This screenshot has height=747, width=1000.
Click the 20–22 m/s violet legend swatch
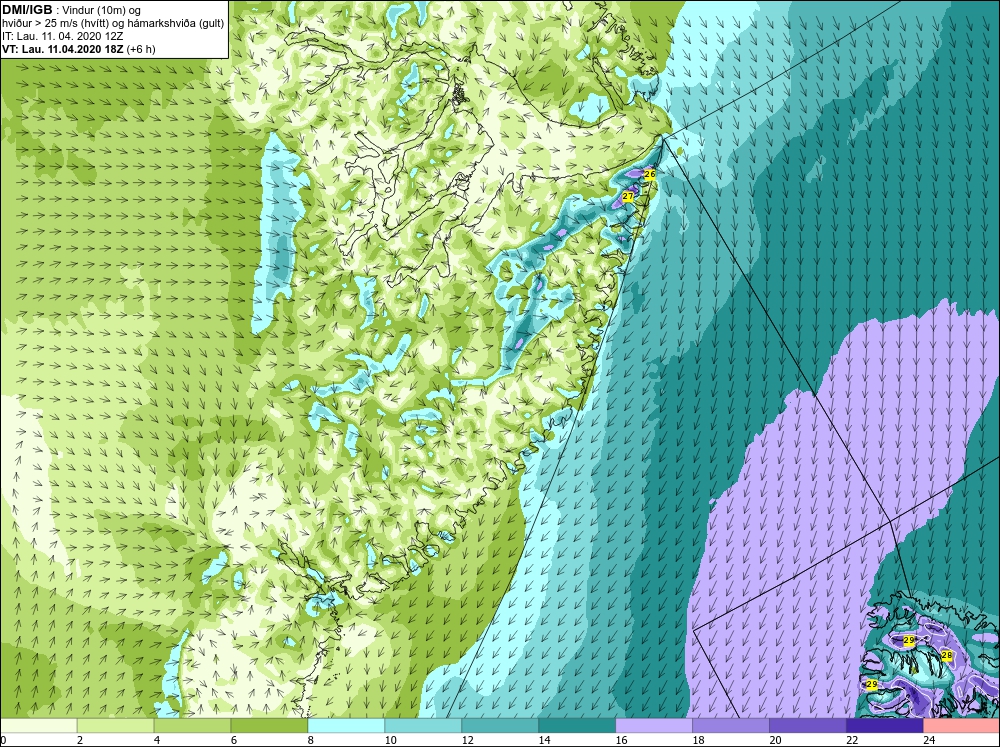click(x=807, y=726)
